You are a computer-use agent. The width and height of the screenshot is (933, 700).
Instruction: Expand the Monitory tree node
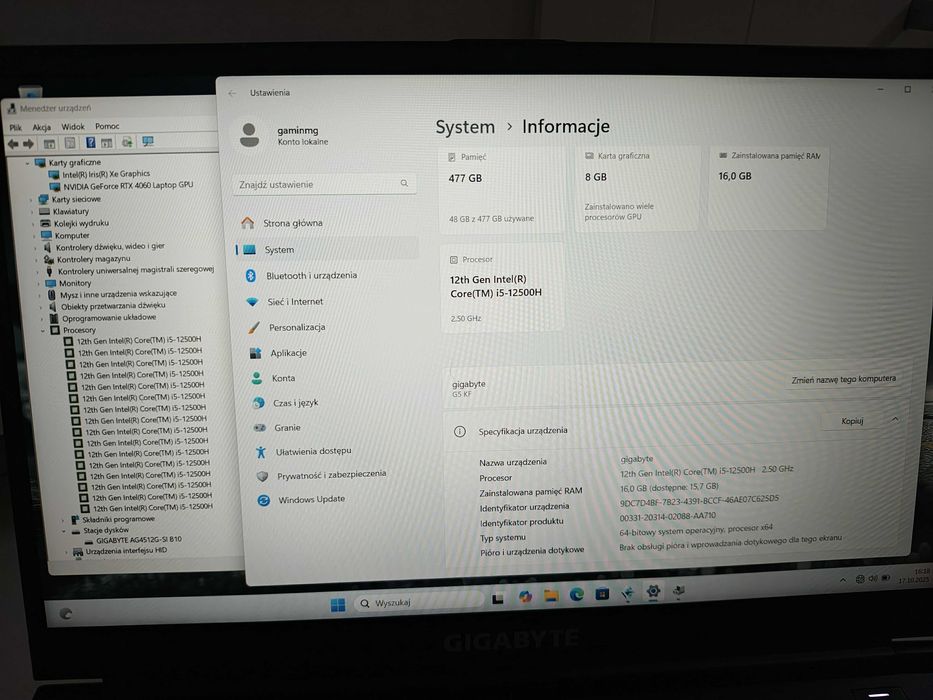(x=39, y=284)
